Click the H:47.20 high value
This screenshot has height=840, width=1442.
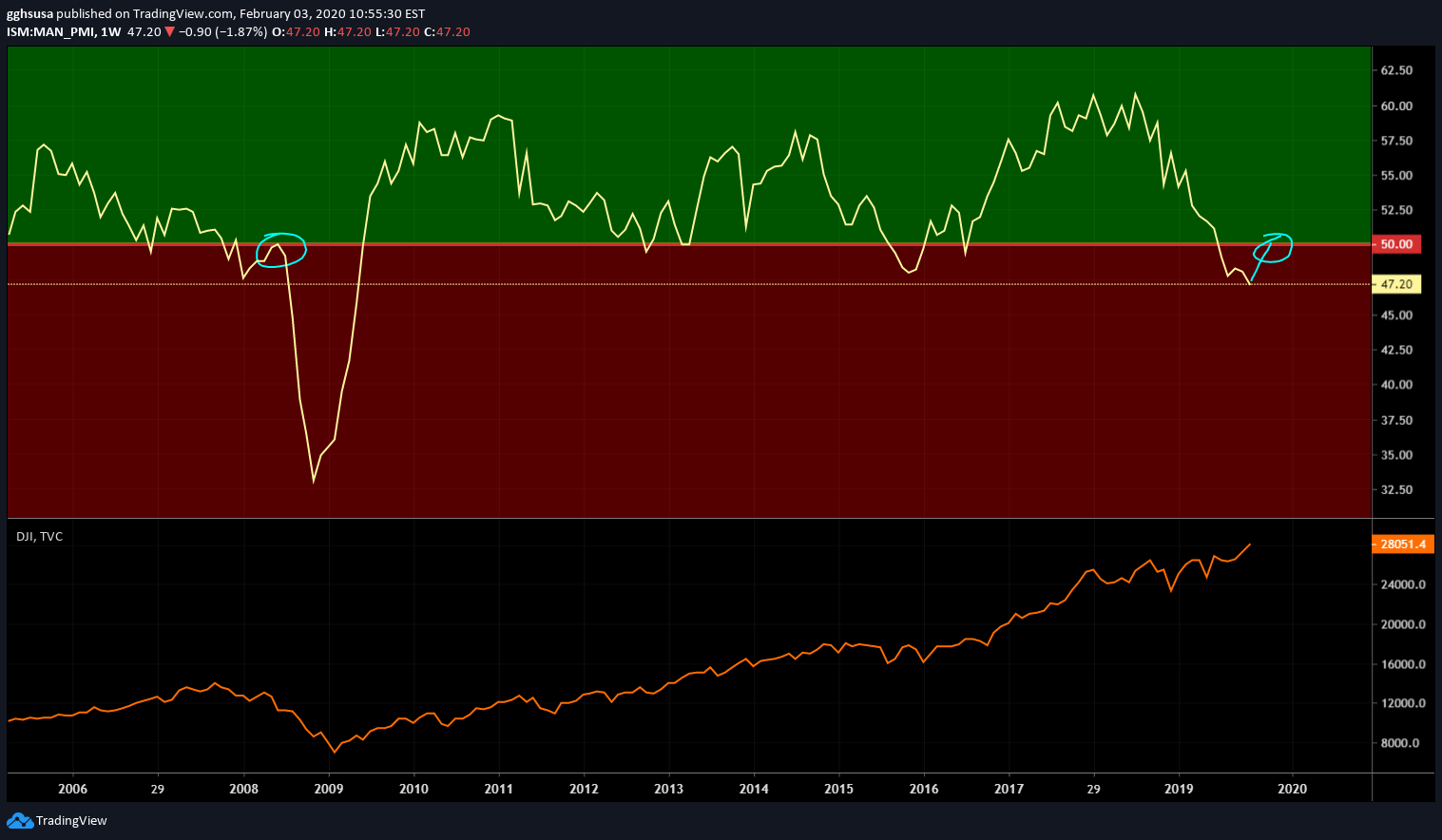346,31
